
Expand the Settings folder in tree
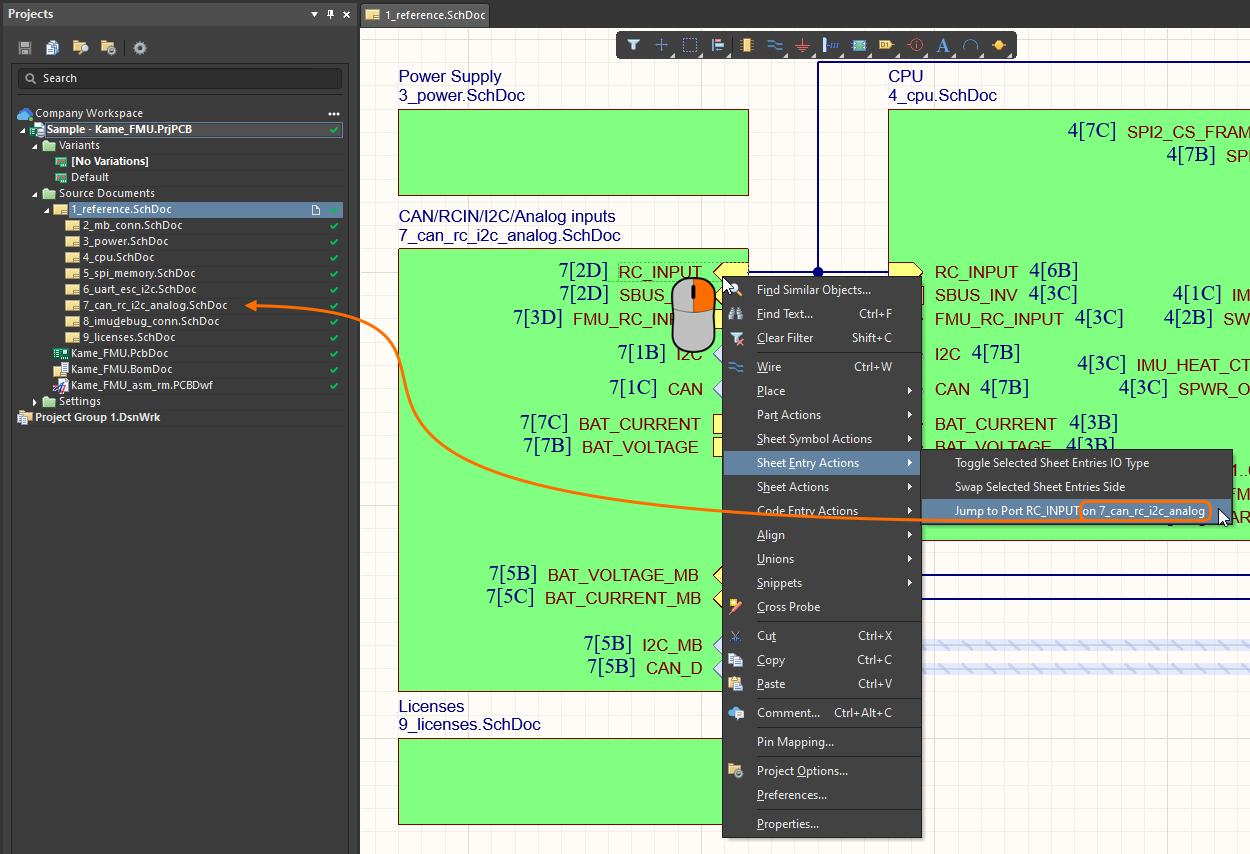pos(35,402)
